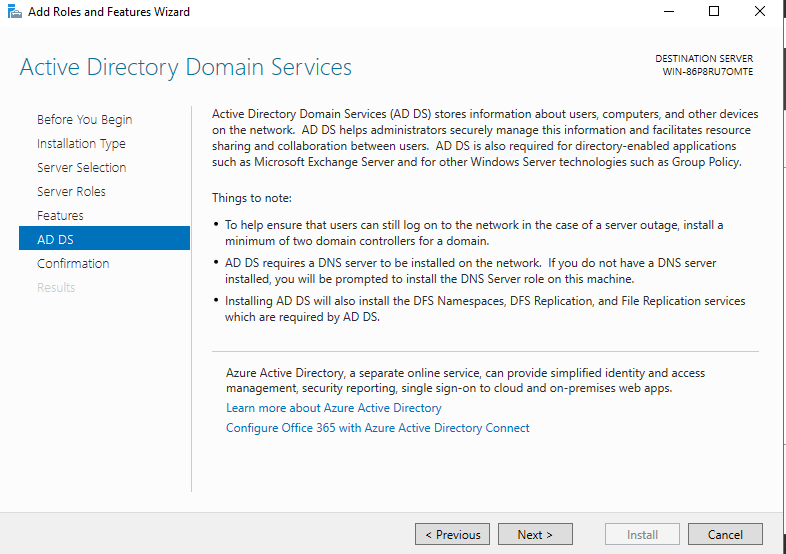Cancel the wizard

725,535
